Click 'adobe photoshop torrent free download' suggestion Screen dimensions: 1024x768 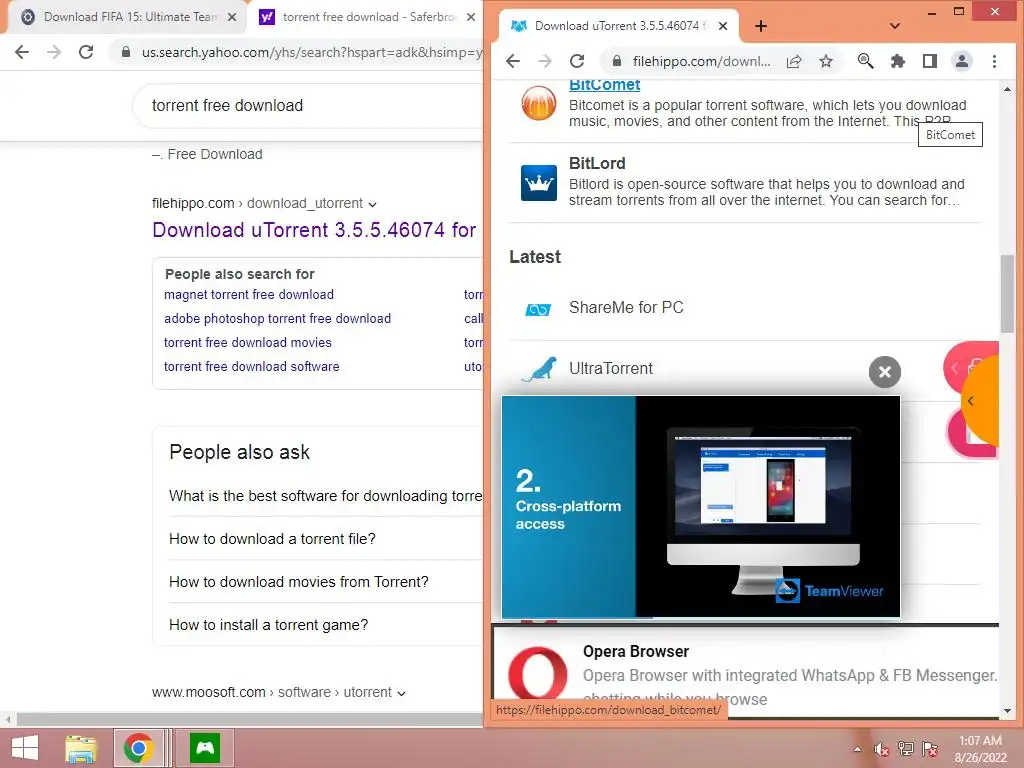tap(278, 319)
